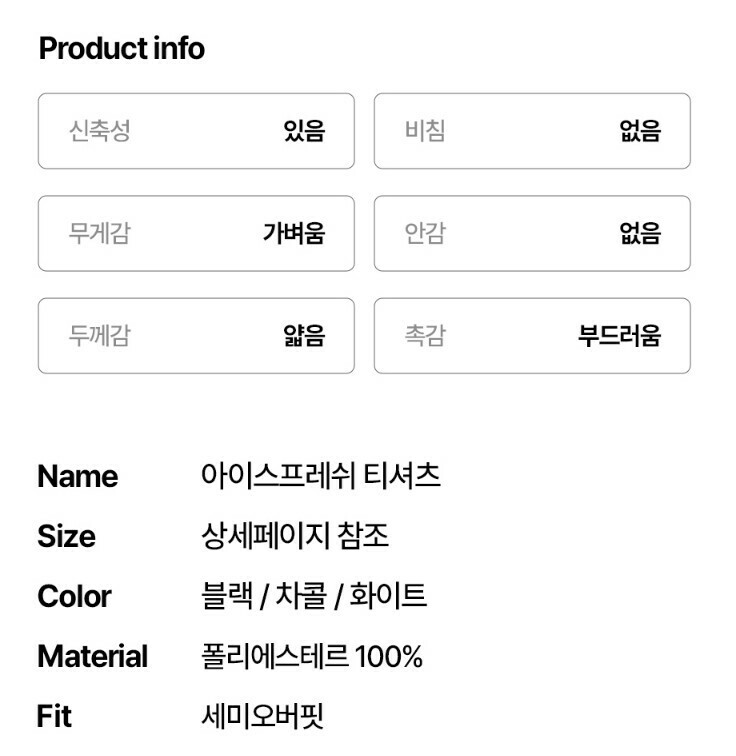Click the 세미오버핏 fit value
The image size is (736, 756).
pos(262,717)
